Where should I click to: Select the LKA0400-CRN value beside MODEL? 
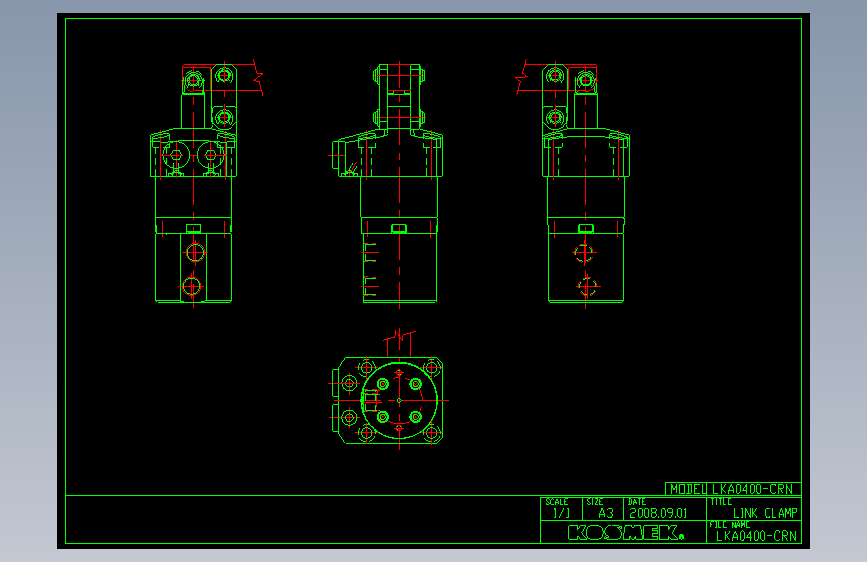click(752, 489)
